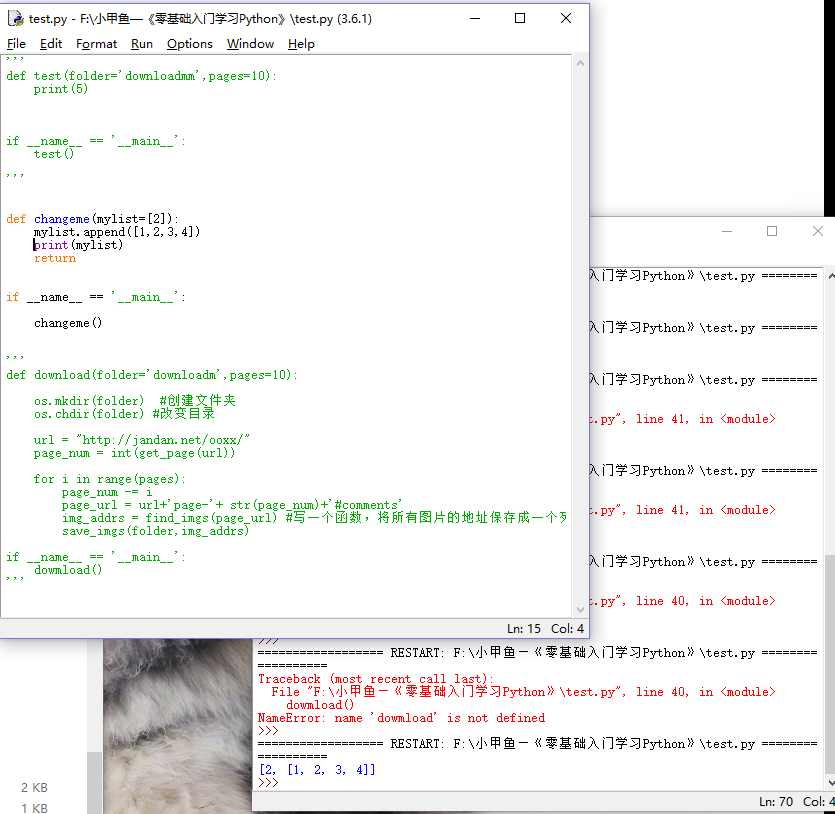Click the editor scrollbar down arrow
The height and width of the screenshot is (814, 835).
579,609
